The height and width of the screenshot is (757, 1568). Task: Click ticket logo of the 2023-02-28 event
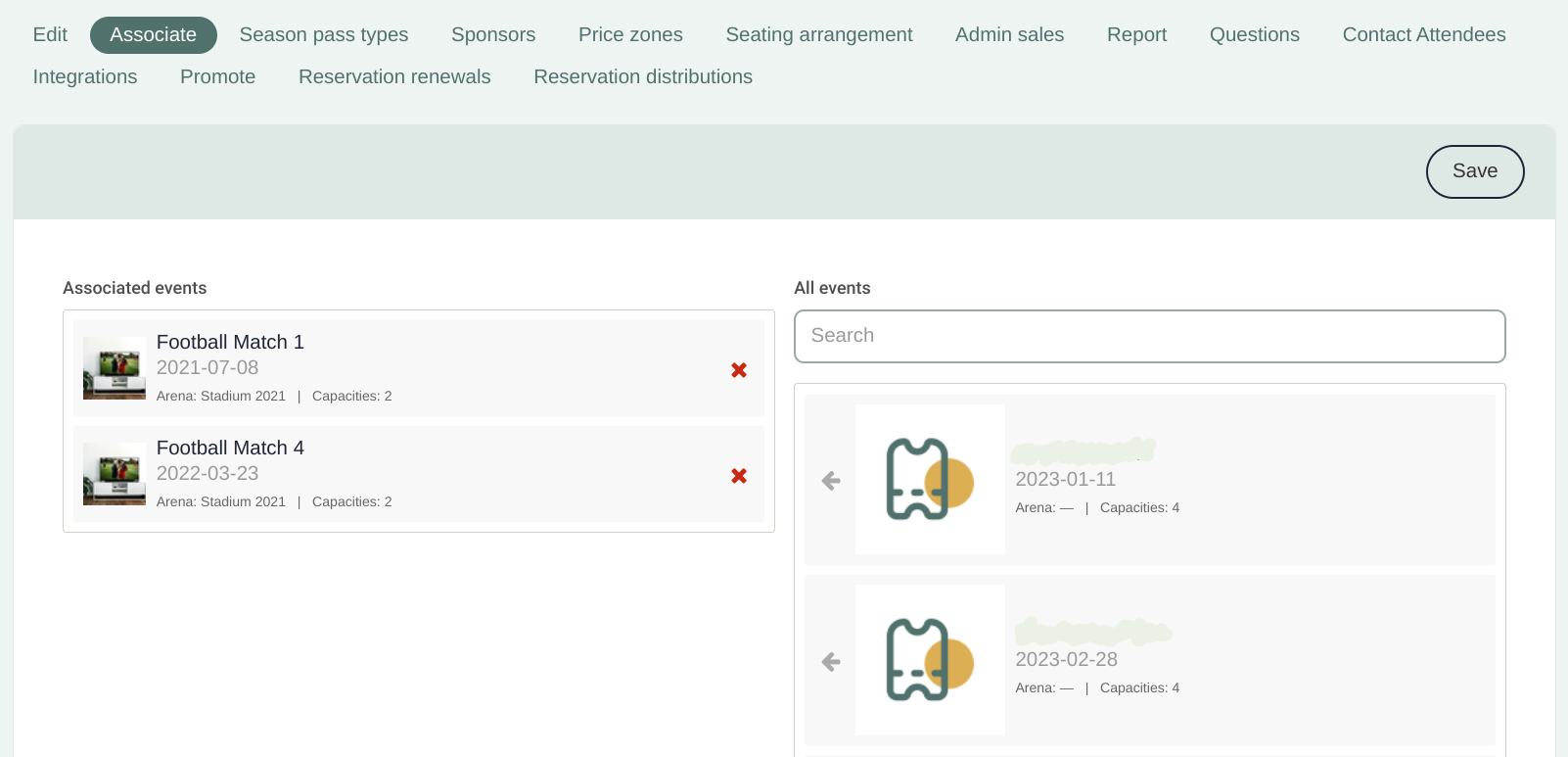point(930,660)
